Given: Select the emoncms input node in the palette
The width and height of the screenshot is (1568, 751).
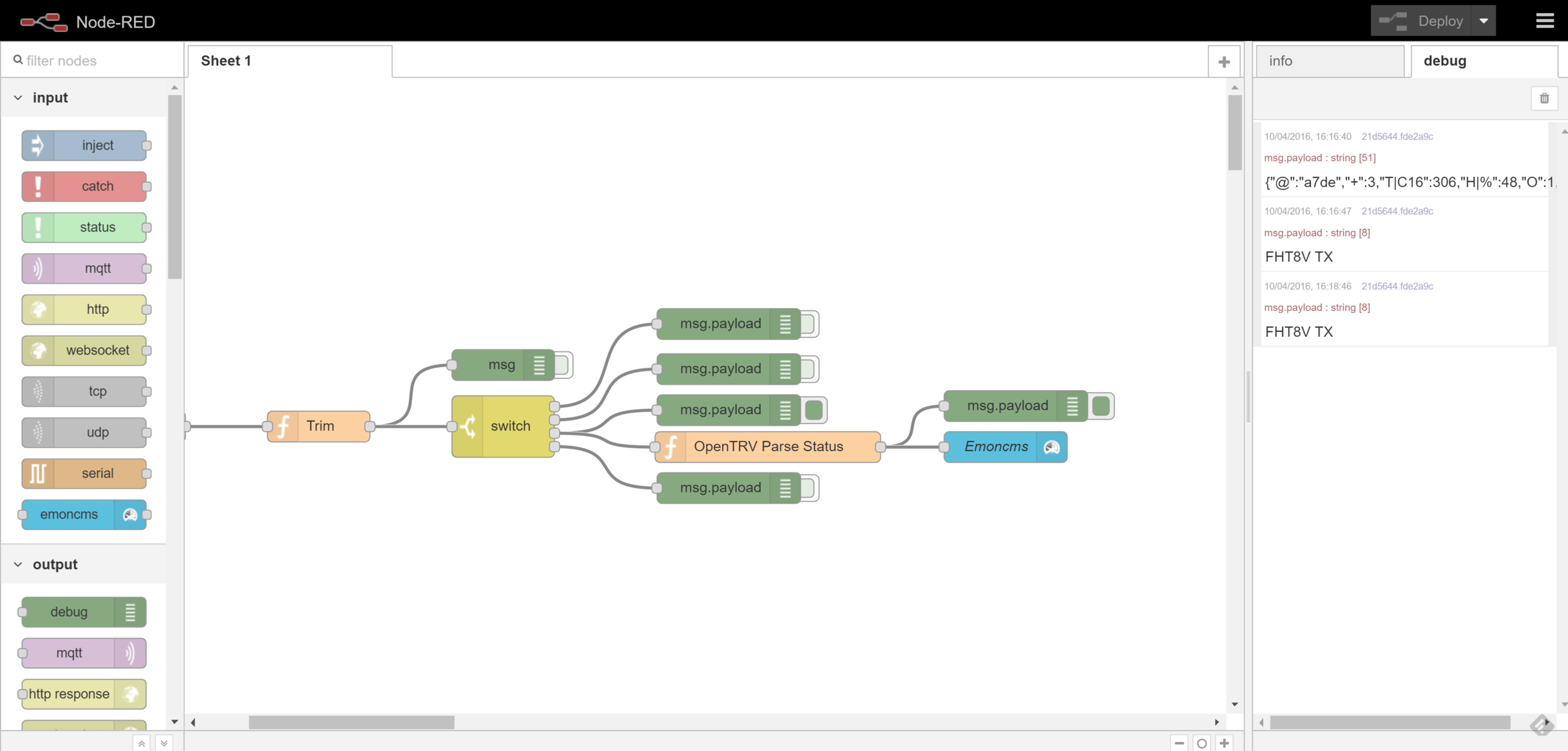Looking at the screenshot, I should [84, 514].
